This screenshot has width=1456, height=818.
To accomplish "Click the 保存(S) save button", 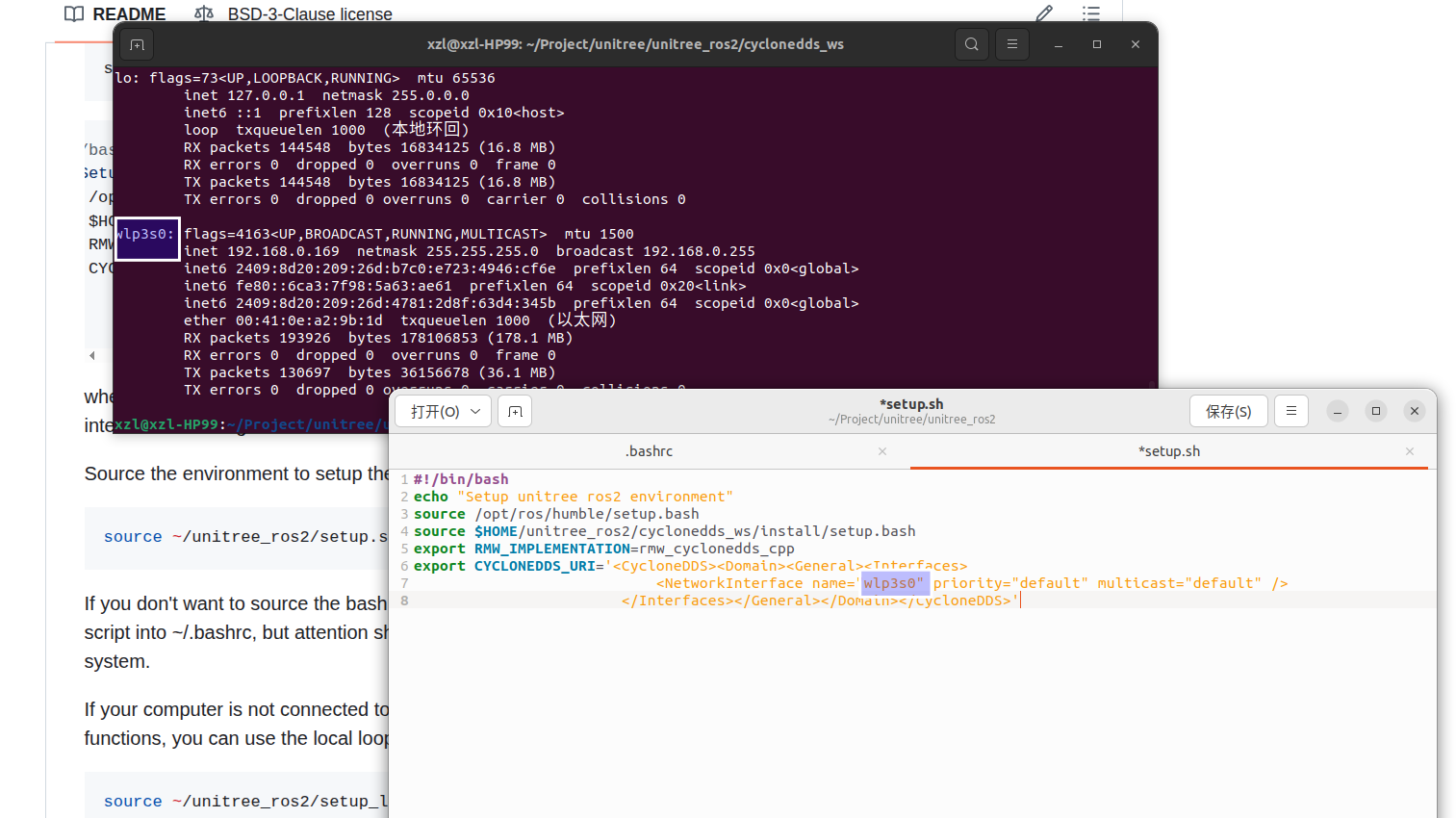I will point(1229,411).
